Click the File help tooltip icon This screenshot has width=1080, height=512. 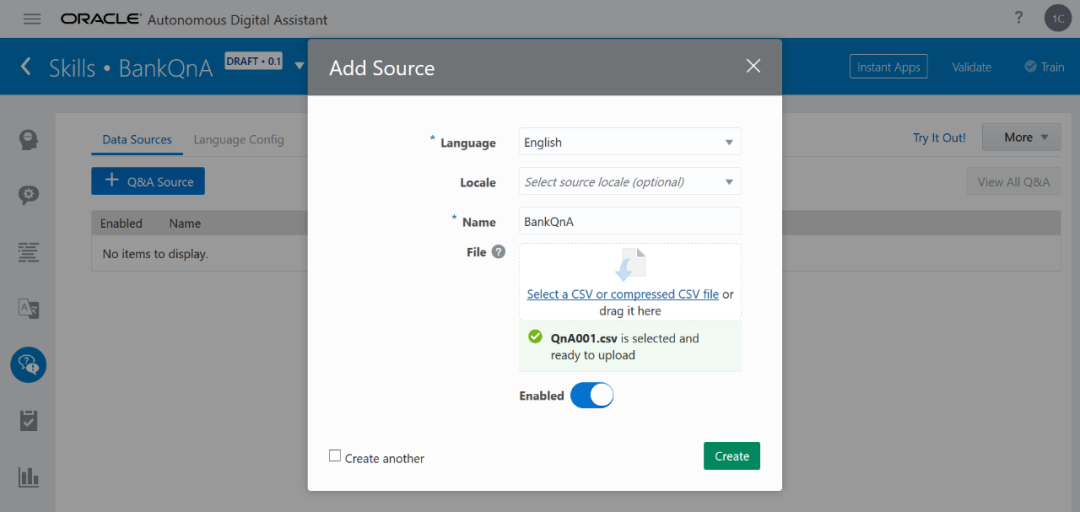pos(498,252)
